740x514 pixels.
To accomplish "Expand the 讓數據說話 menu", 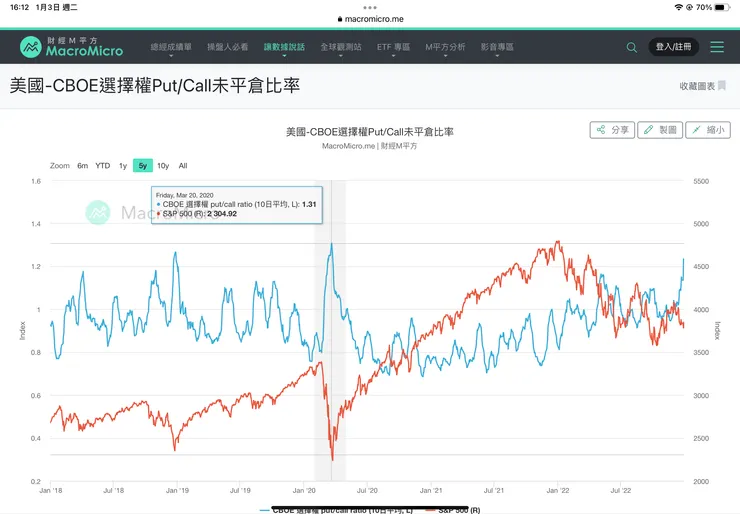I will click(x=284, y=47).
